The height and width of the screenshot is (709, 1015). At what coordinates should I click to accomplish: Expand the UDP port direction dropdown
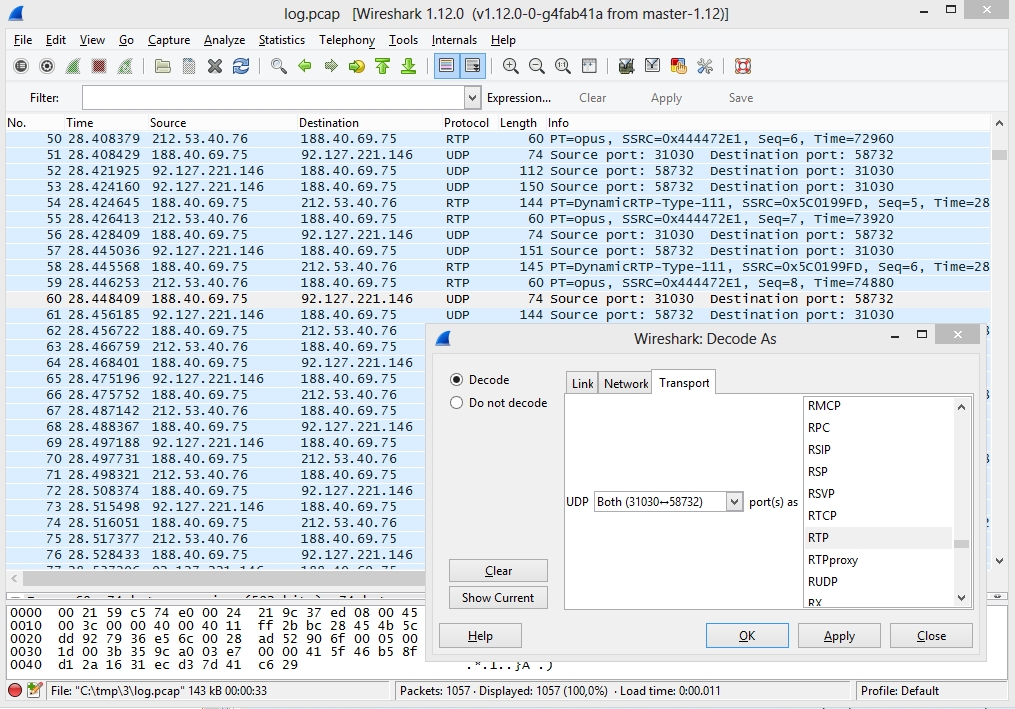tap(735, 501)
